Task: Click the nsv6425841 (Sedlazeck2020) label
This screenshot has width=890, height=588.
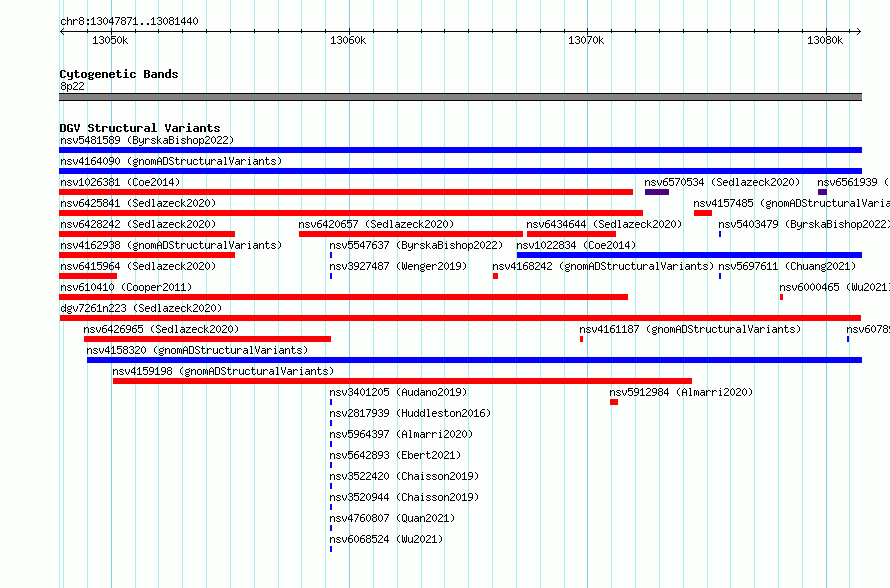Action: pyautogui.click(x=138, y=203)
